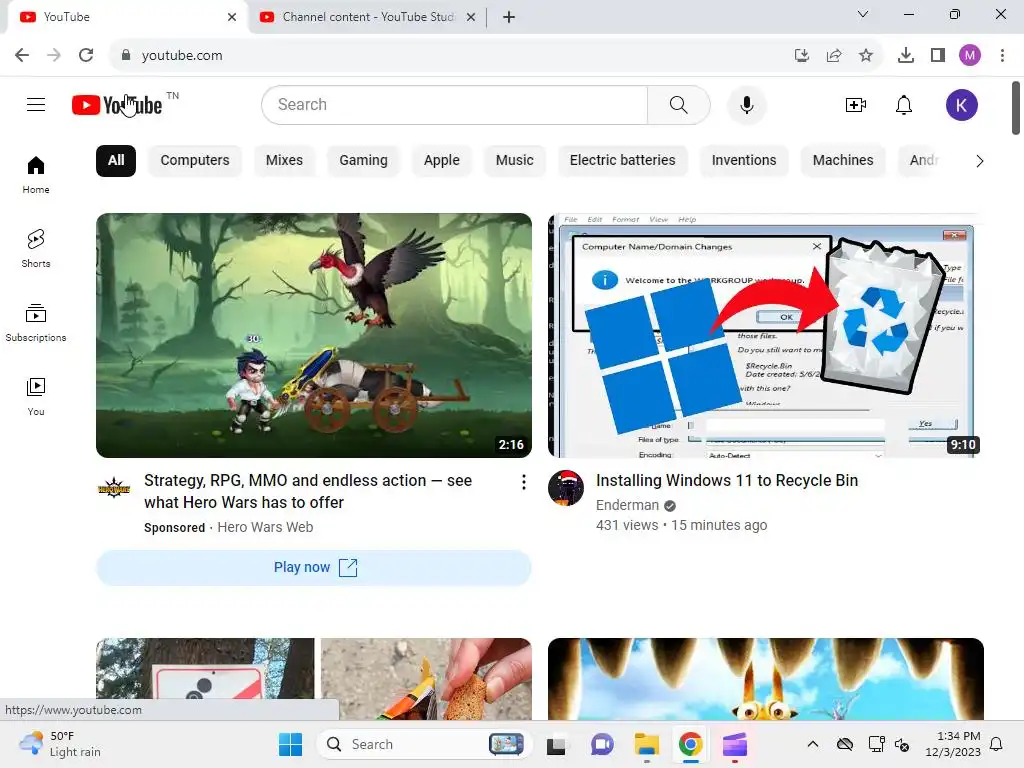Open Chrome three-dot menu
Screen dimensions: 1024x768
1002,55
